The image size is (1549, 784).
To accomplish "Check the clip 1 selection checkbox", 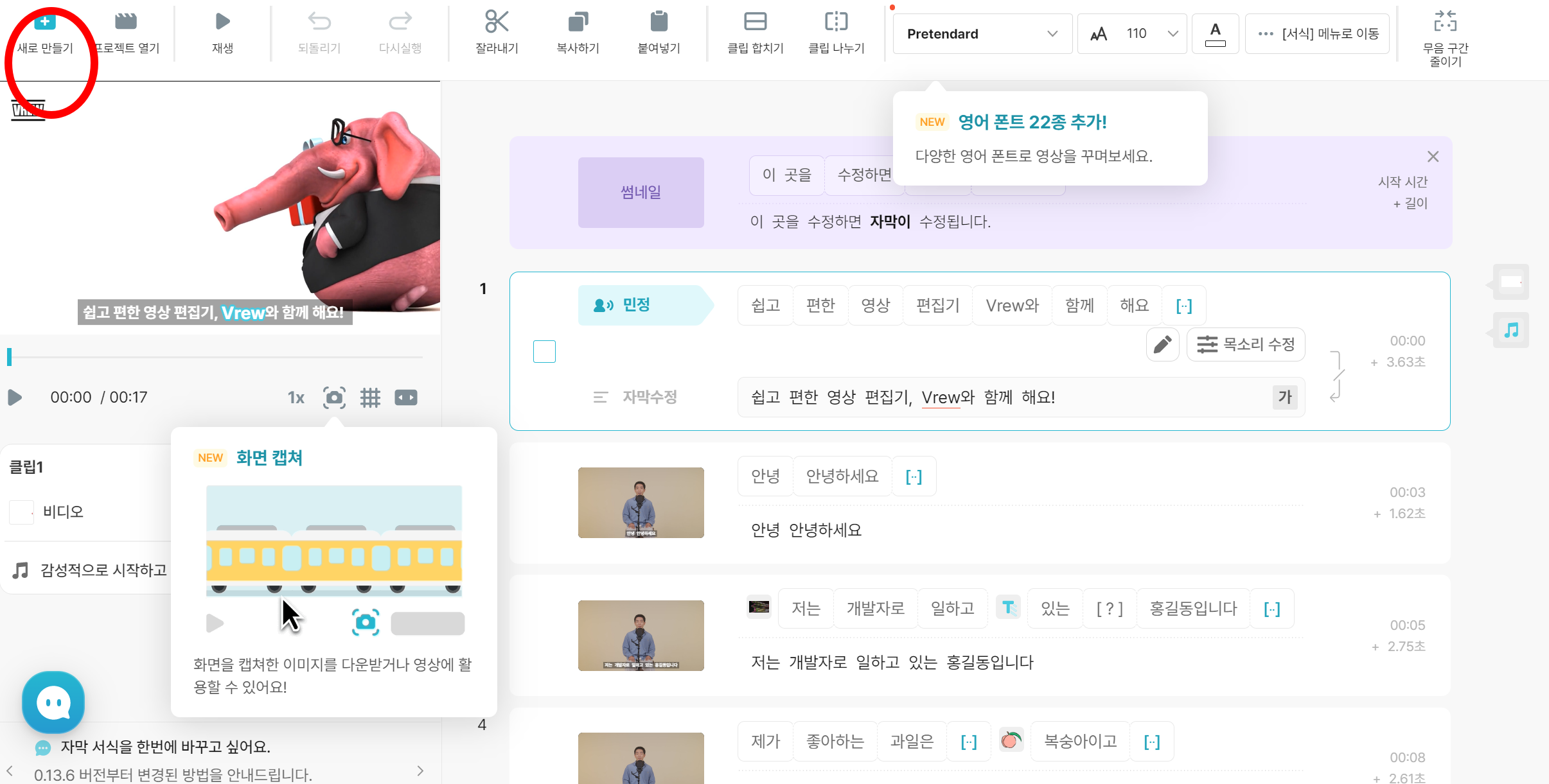I will pos(544,351).
